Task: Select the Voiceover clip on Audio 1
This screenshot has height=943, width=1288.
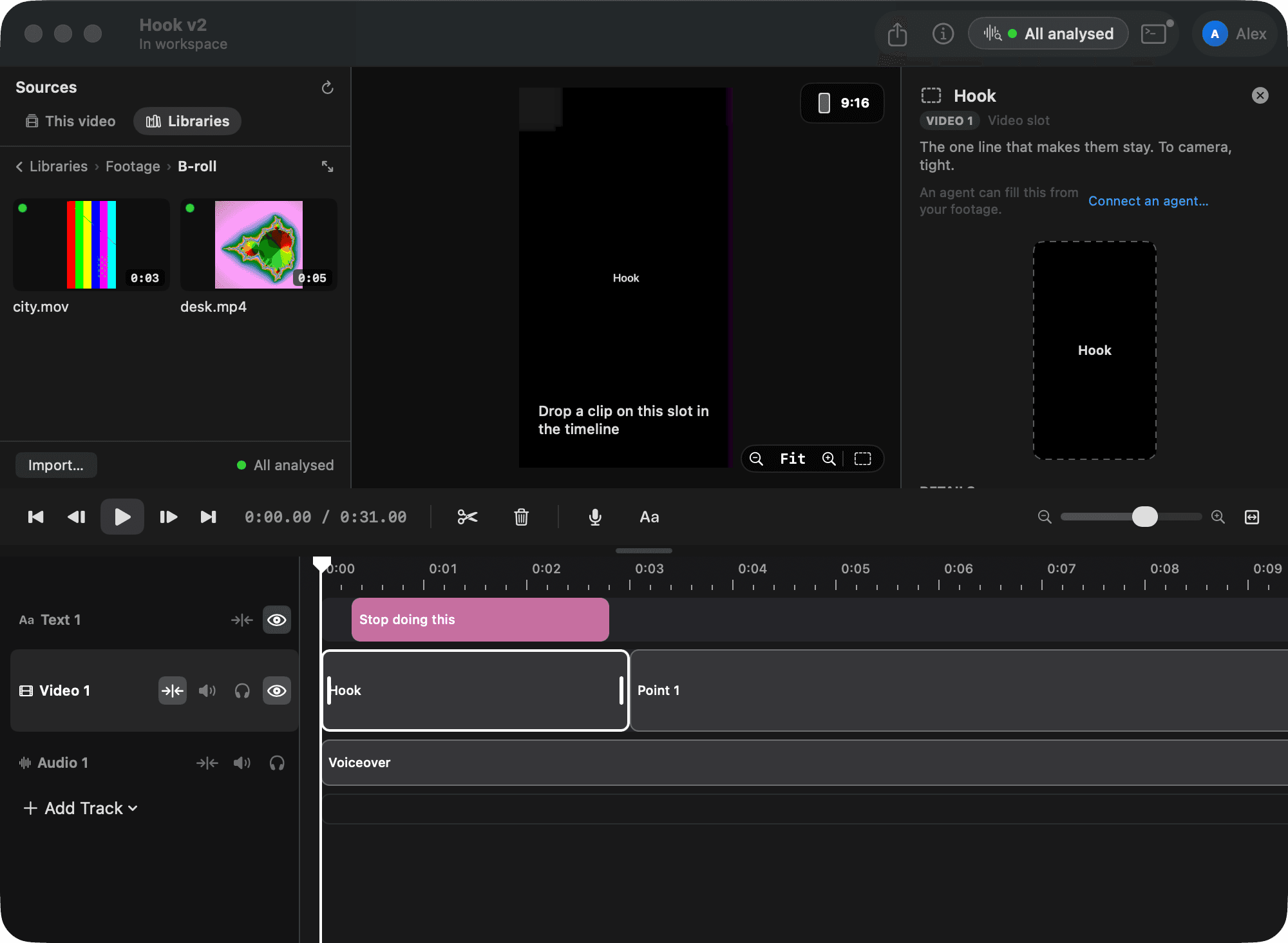Action: 805,763
